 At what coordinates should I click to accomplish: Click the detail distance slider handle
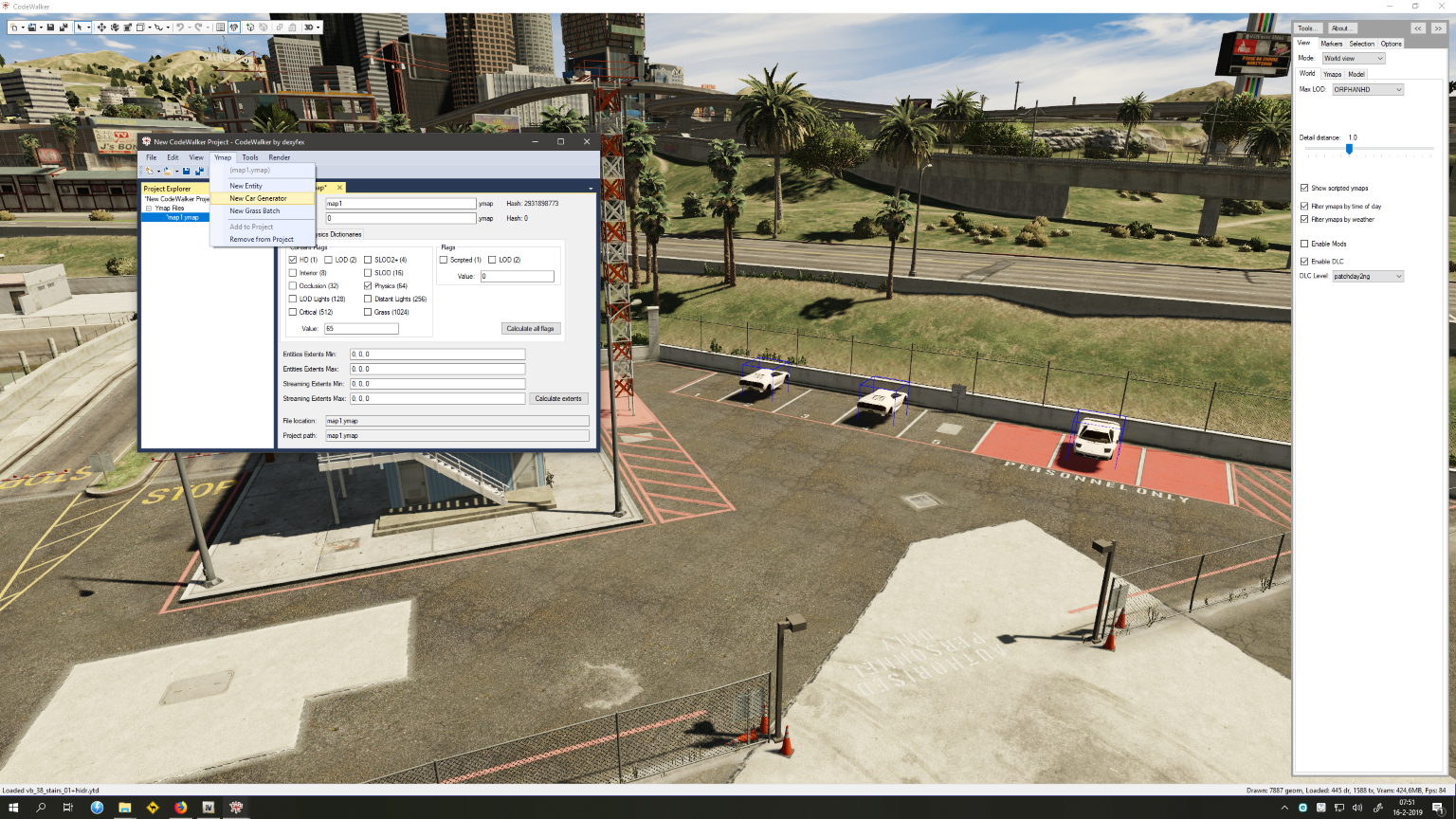coord(1349,149)
